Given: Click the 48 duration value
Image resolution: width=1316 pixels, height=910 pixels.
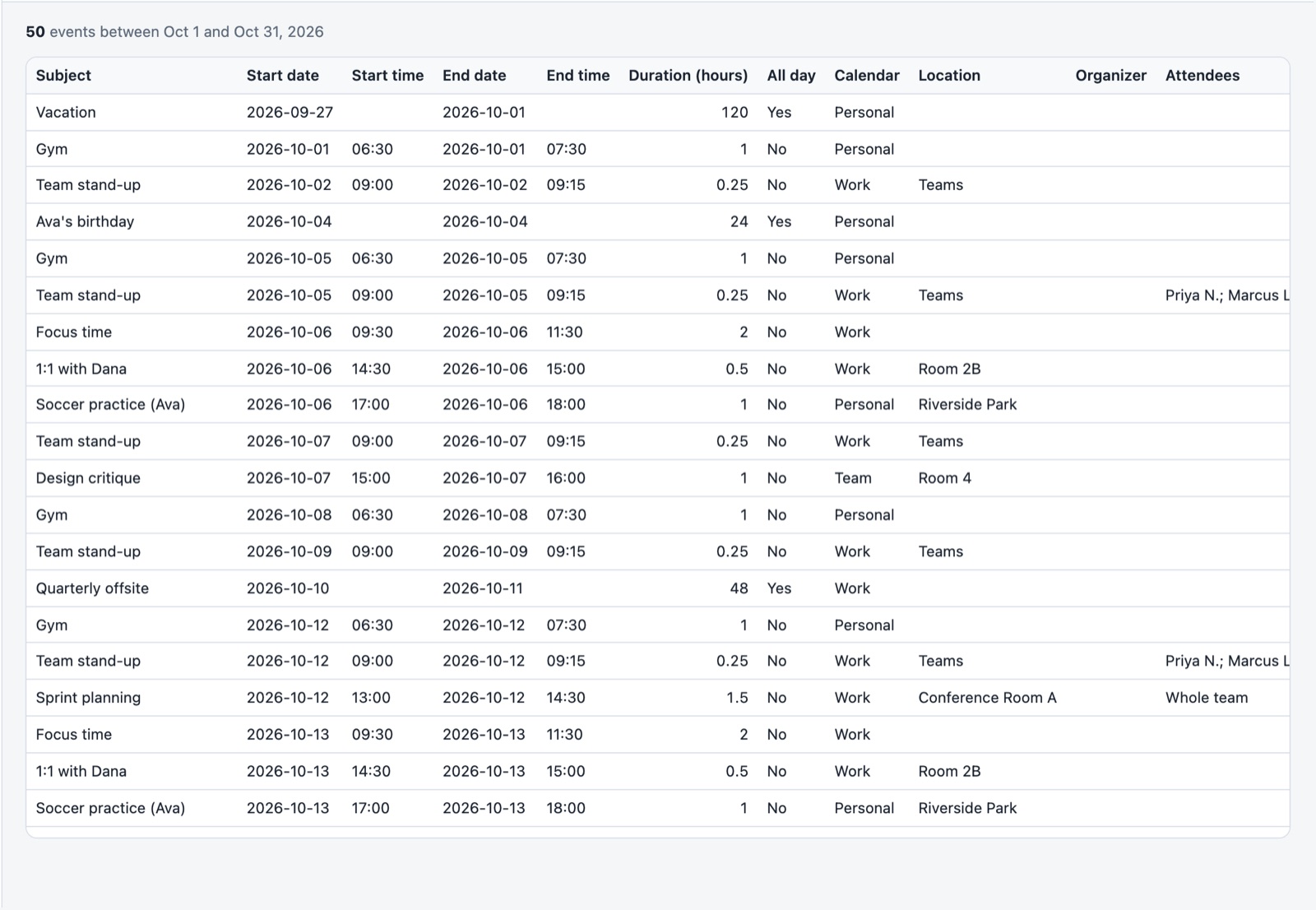Looking at the screenshot, I should [739, 589].
